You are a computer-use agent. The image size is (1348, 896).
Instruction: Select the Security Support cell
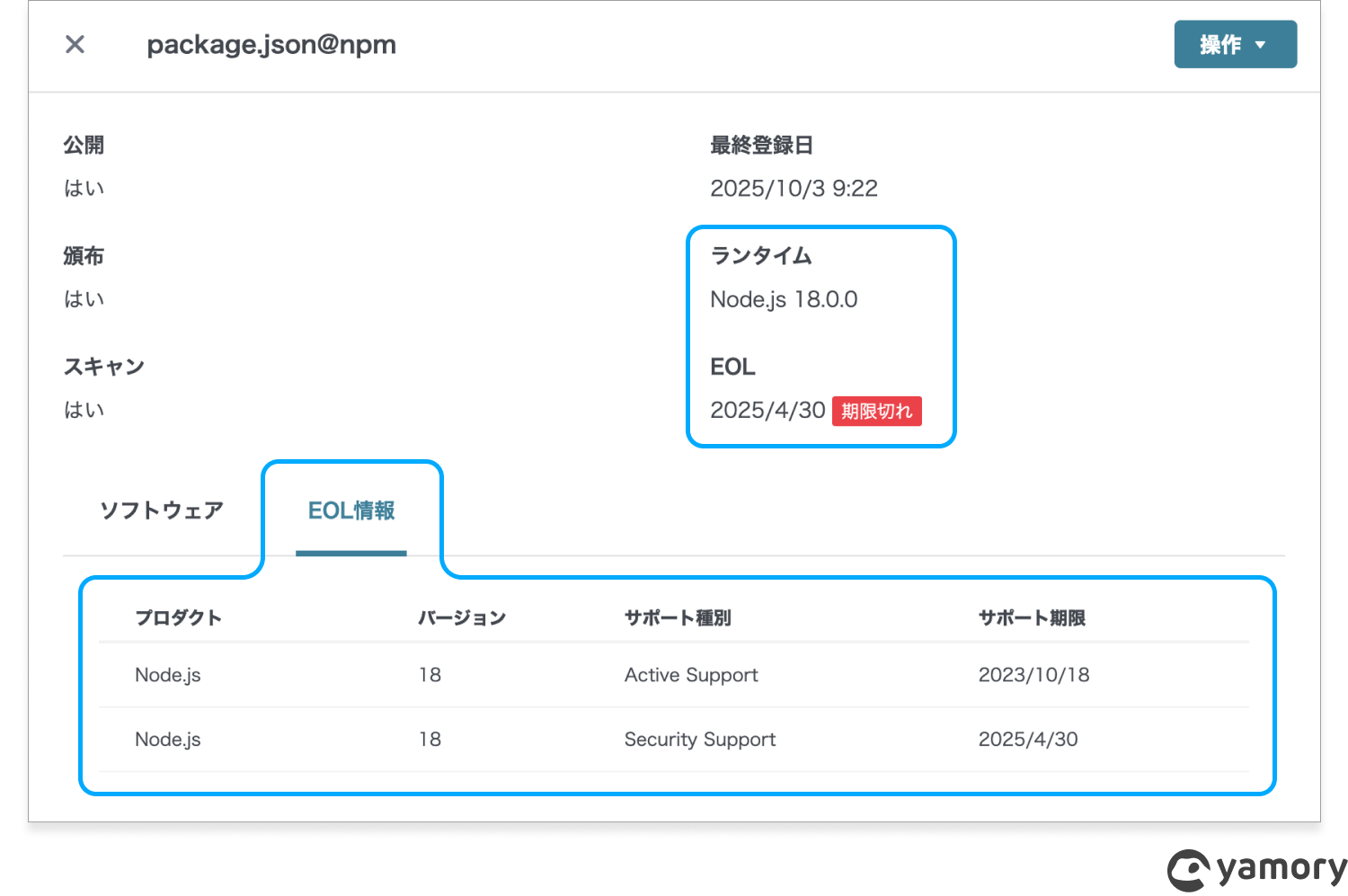tap(700, 740)
